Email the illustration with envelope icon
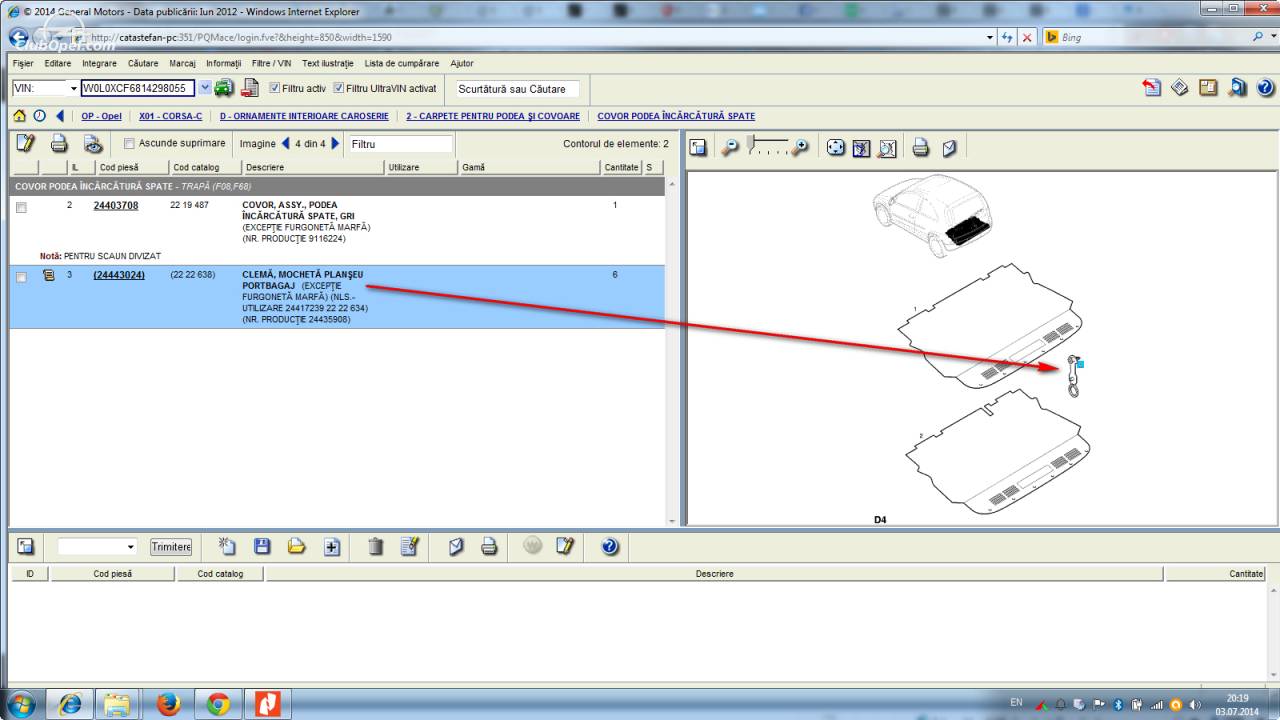The image size is (1280, 720). (949, 148)
